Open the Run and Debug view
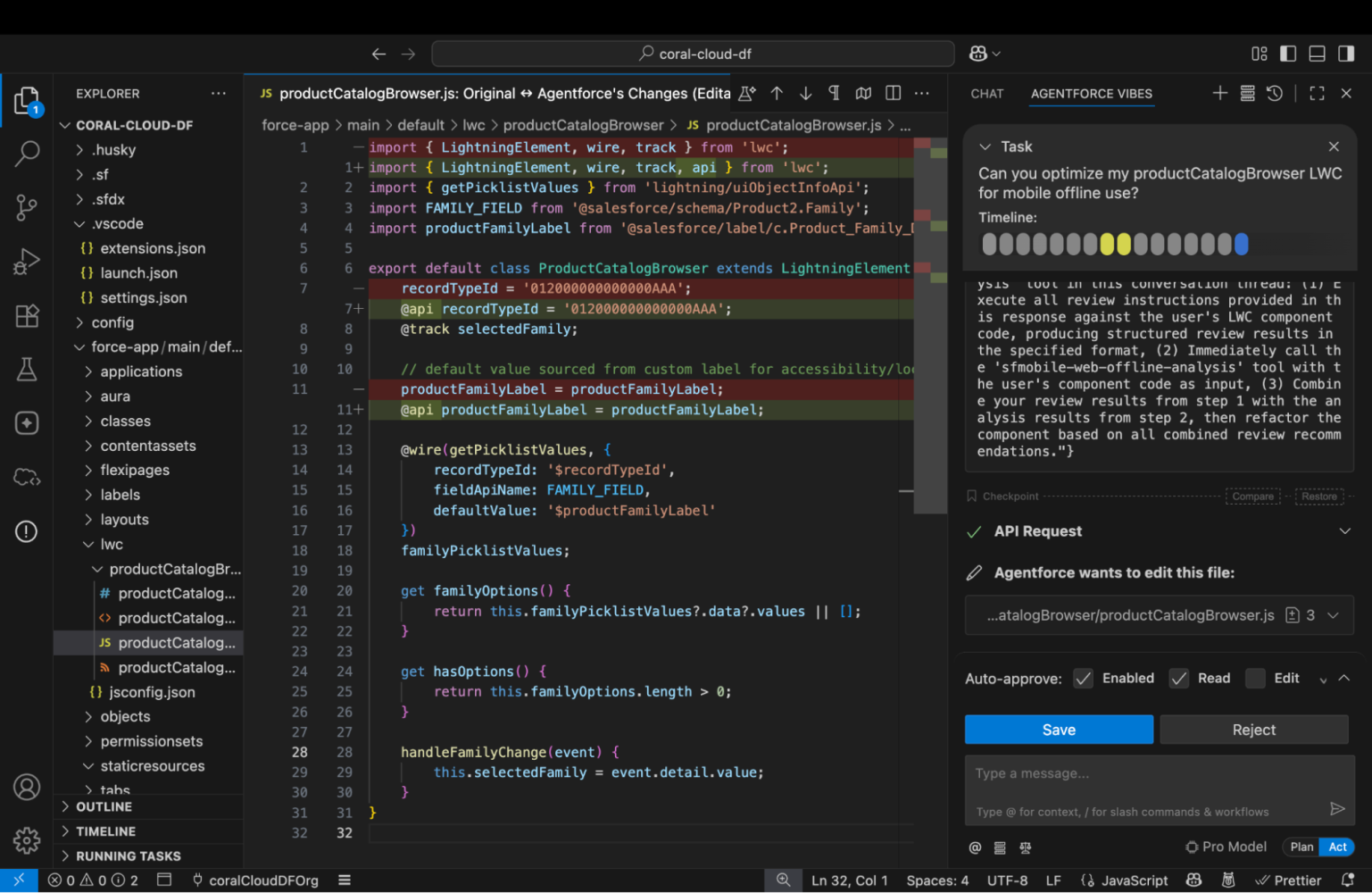The image size is (1372, 893). (27, 261)
